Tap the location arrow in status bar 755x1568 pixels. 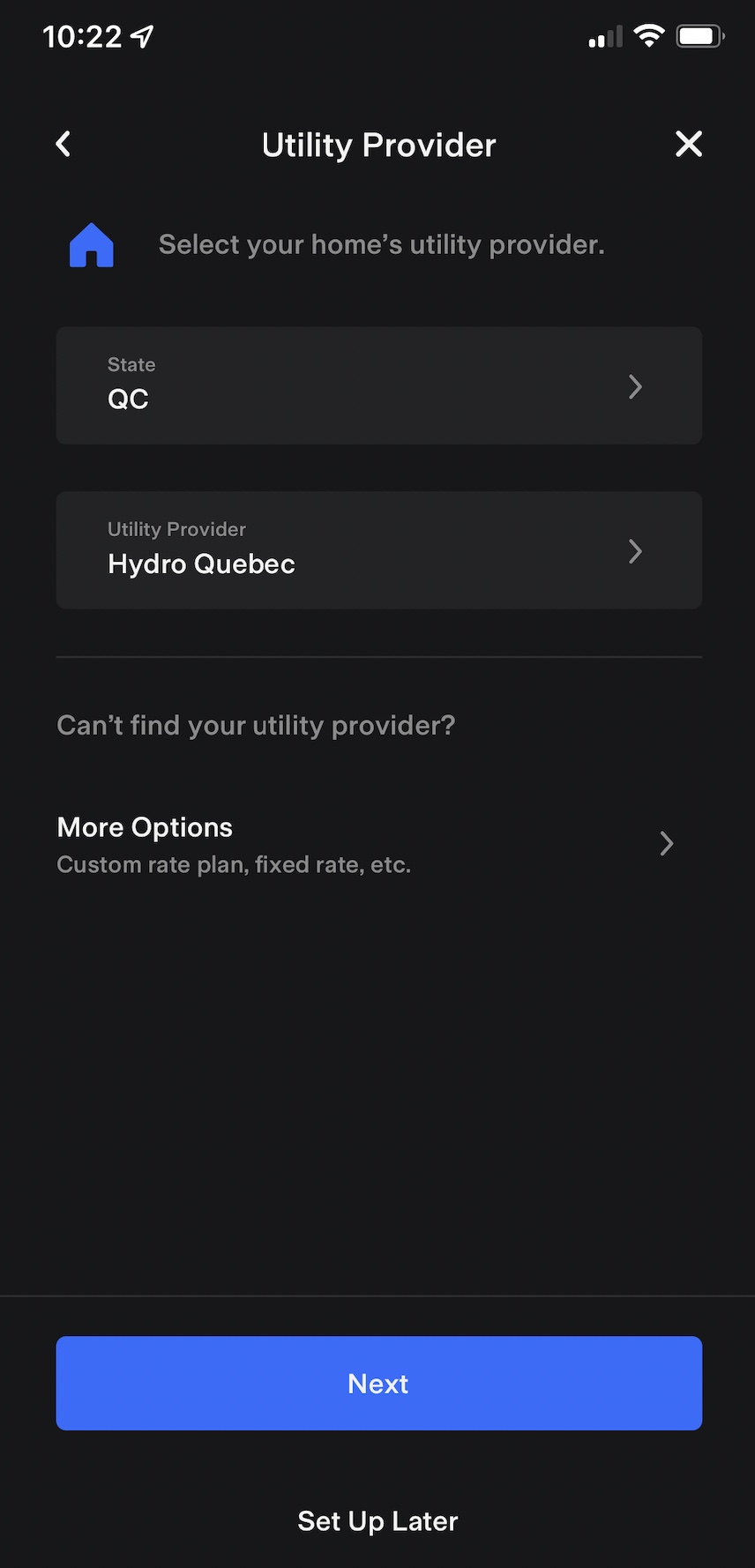pos(142,36)
